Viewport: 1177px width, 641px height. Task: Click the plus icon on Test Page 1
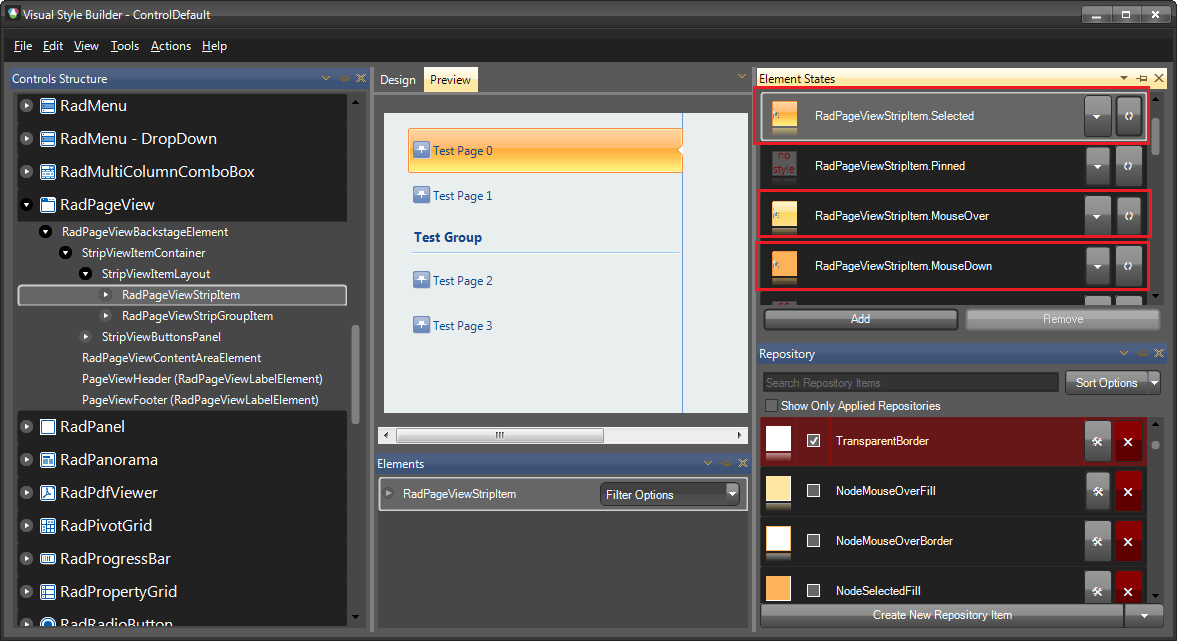(x=420, y=195)
